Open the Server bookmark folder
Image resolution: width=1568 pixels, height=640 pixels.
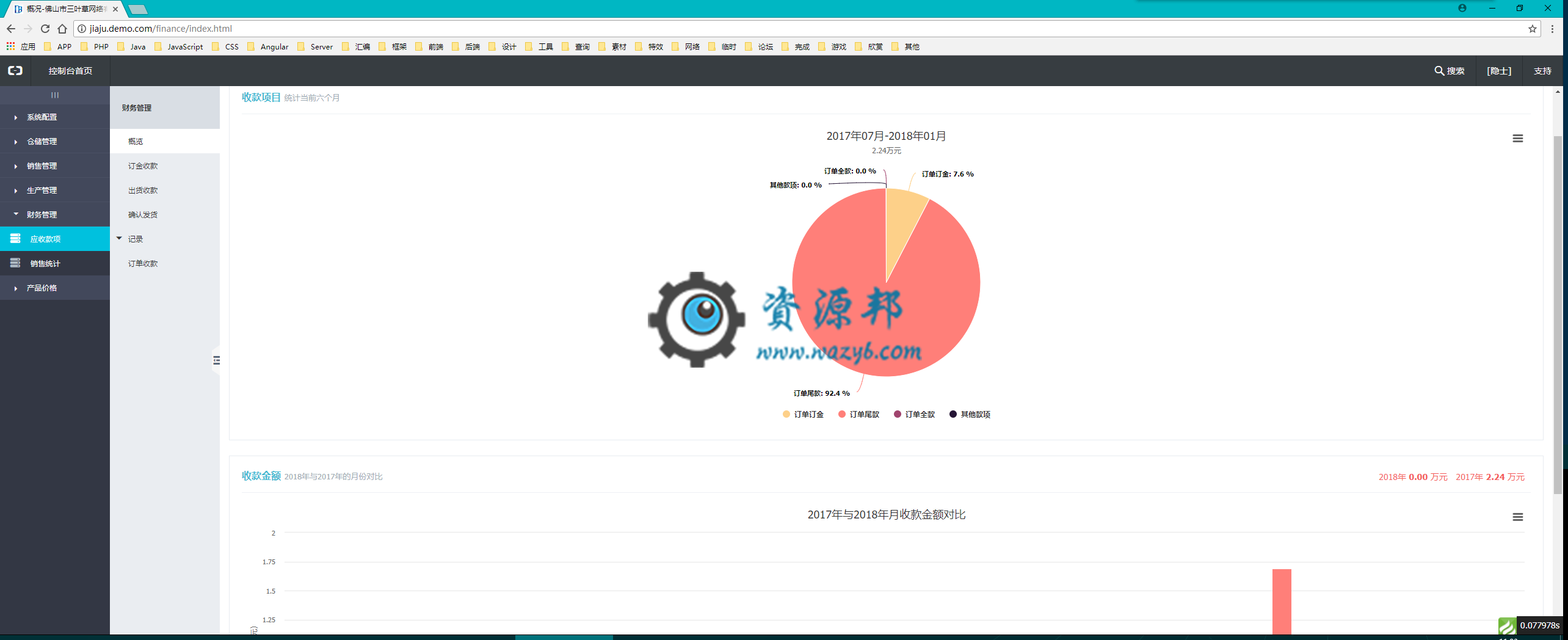(x=315, y=46)
